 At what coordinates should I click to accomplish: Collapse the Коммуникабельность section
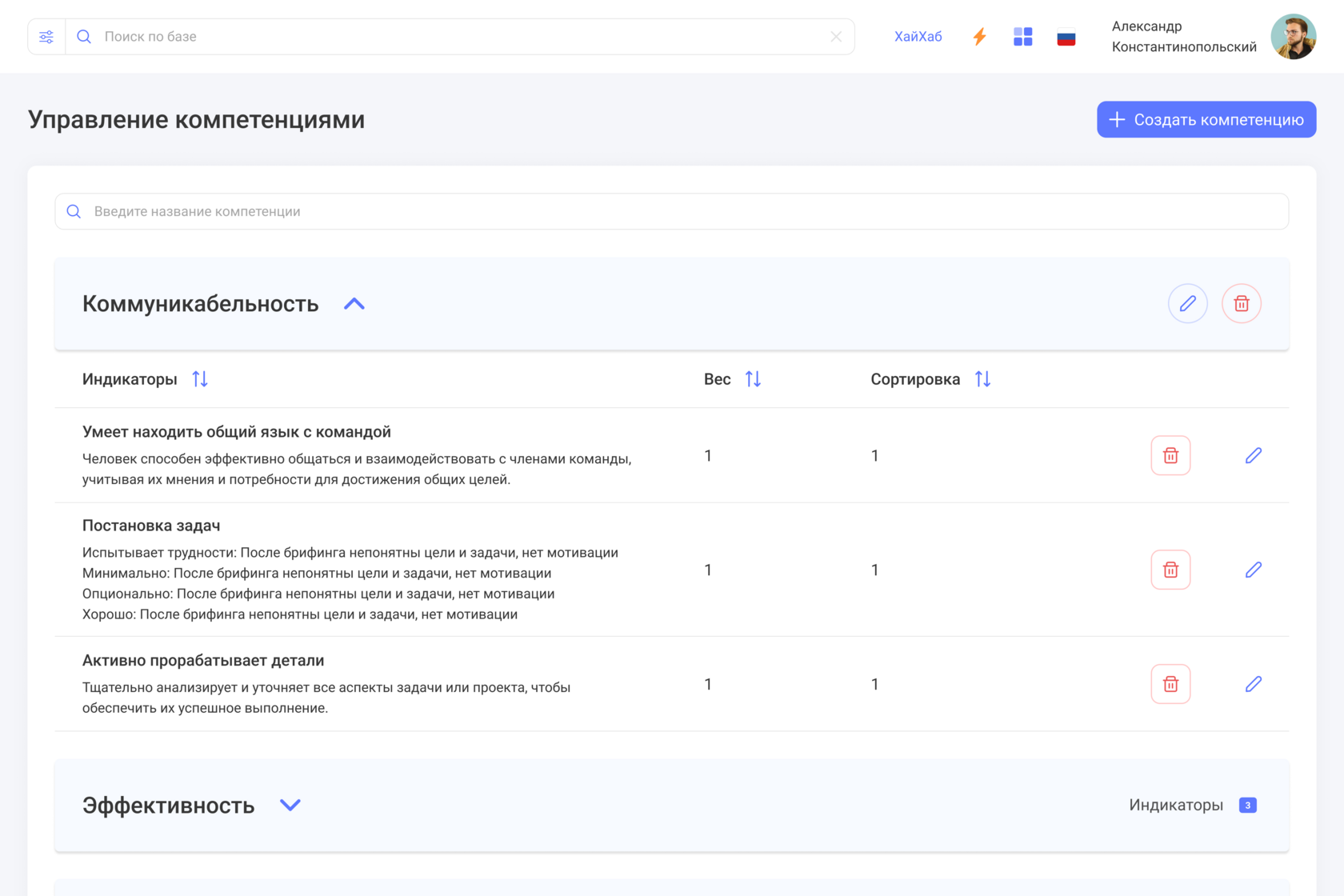click(x=354, y=304)
